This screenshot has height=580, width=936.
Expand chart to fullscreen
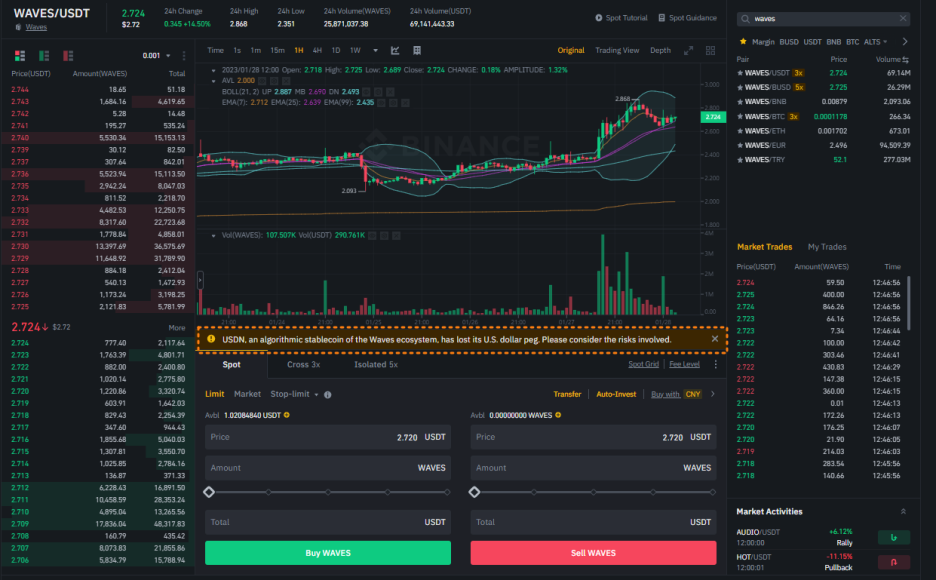point(688,51)
